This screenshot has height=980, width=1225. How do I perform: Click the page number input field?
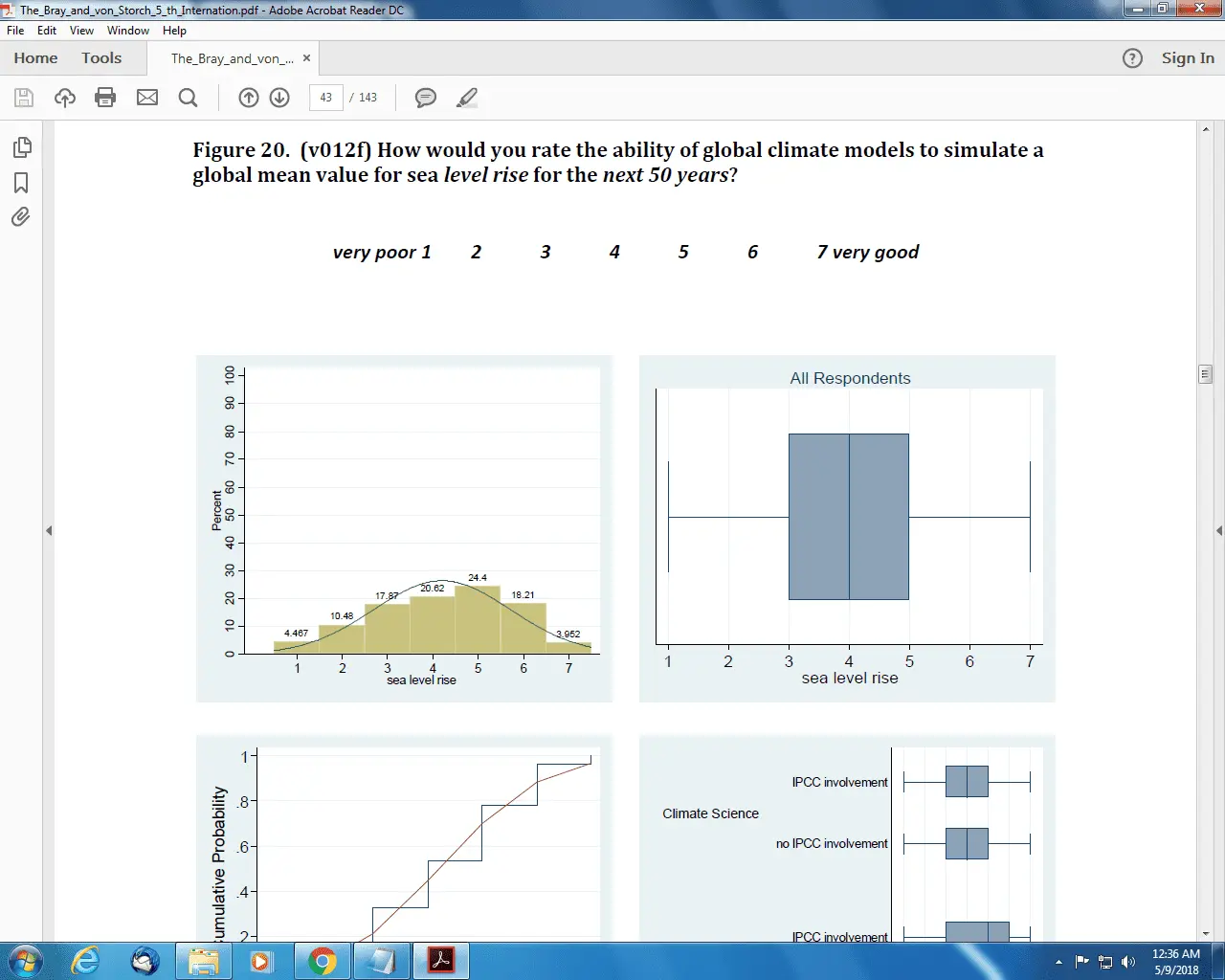[x=326, y=98]
